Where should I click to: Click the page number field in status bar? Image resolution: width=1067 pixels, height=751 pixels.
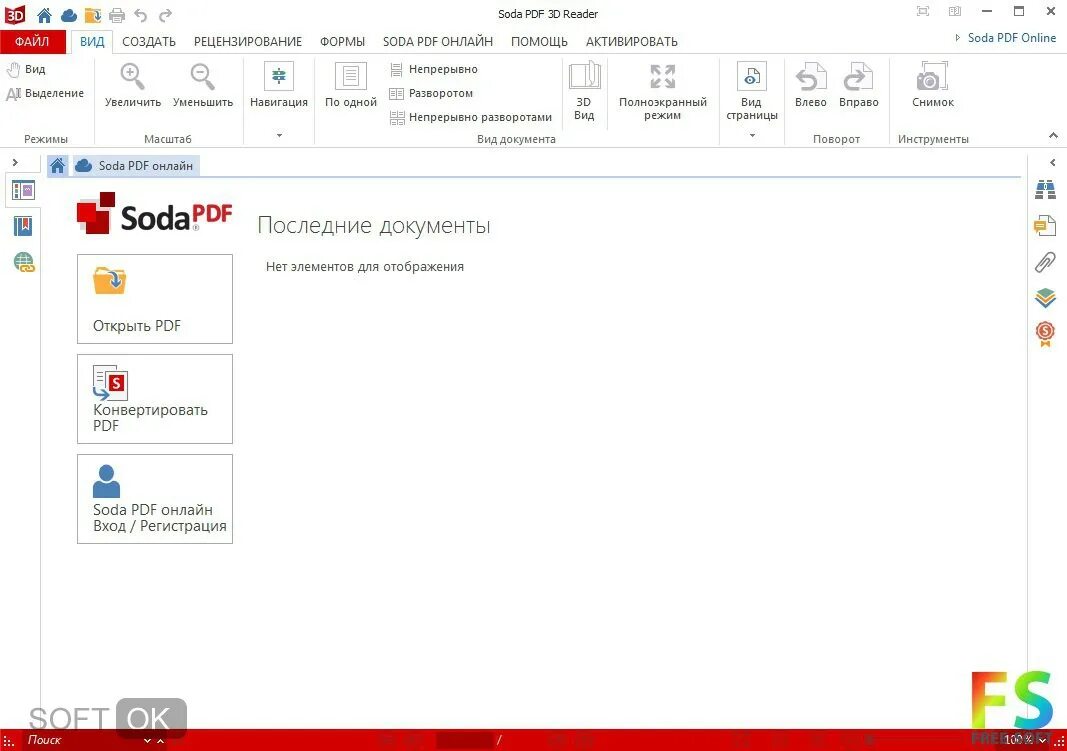pos(463,739)
